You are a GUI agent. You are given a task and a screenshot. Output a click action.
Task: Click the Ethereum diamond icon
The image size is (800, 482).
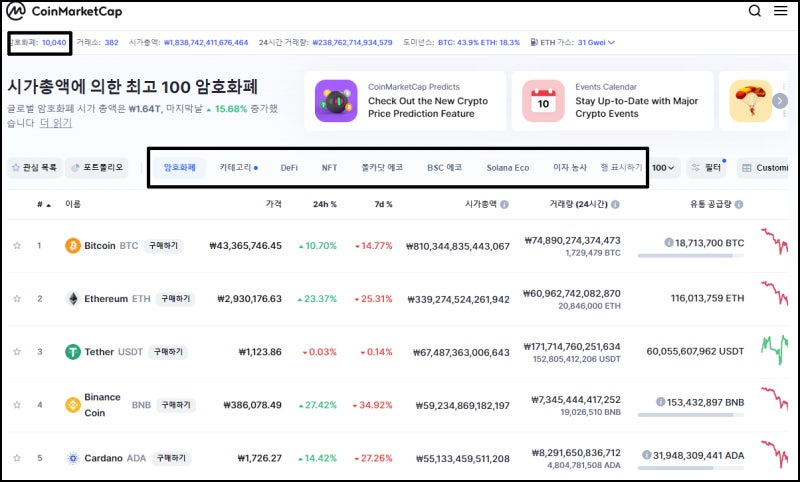(x=73, y=298)
